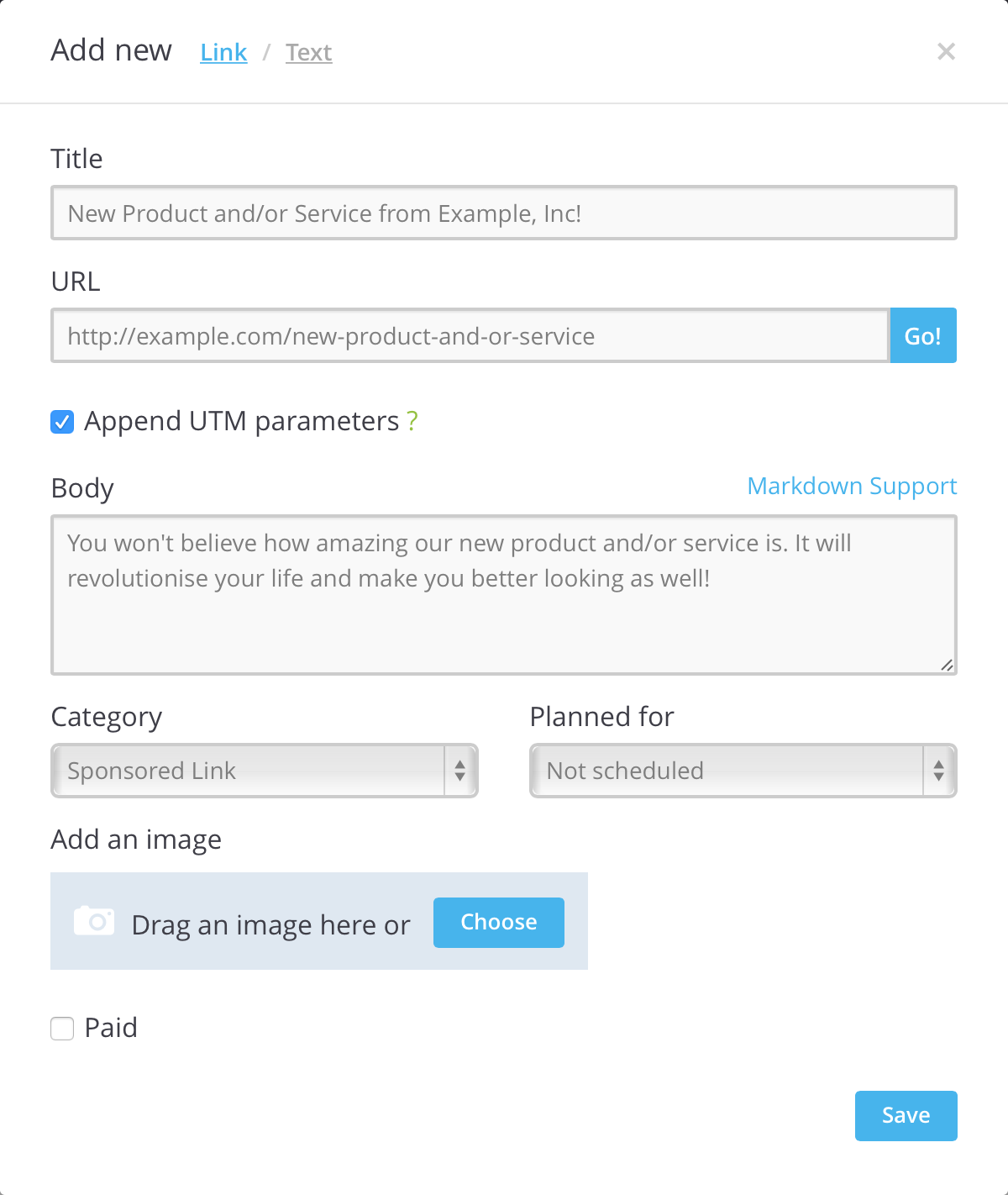This screenshot has height=1195, width=1008.
Task: Close the Add new dialog
Action: 946,52
